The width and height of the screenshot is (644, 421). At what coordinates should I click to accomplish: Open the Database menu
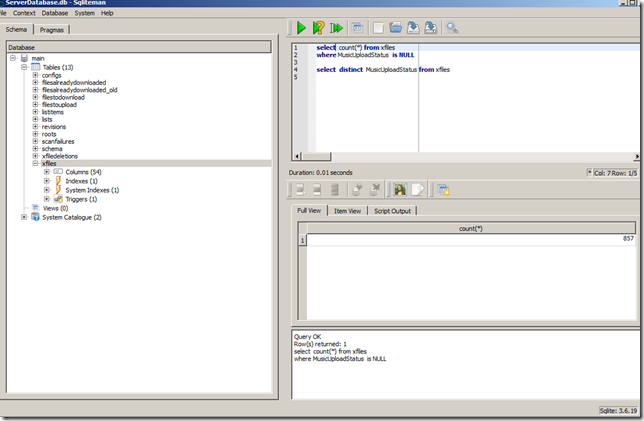55,13
